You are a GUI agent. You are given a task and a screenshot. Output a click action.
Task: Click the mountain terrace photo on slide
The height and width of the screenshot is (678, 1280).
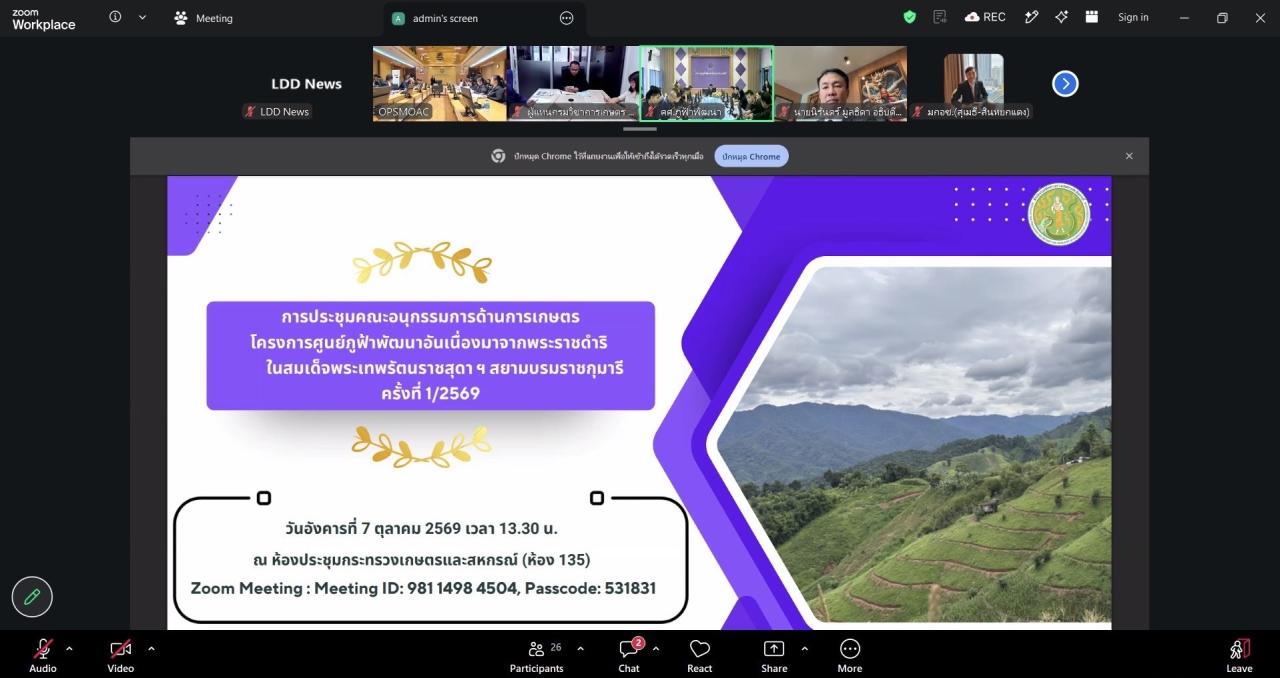coord(914,442)
